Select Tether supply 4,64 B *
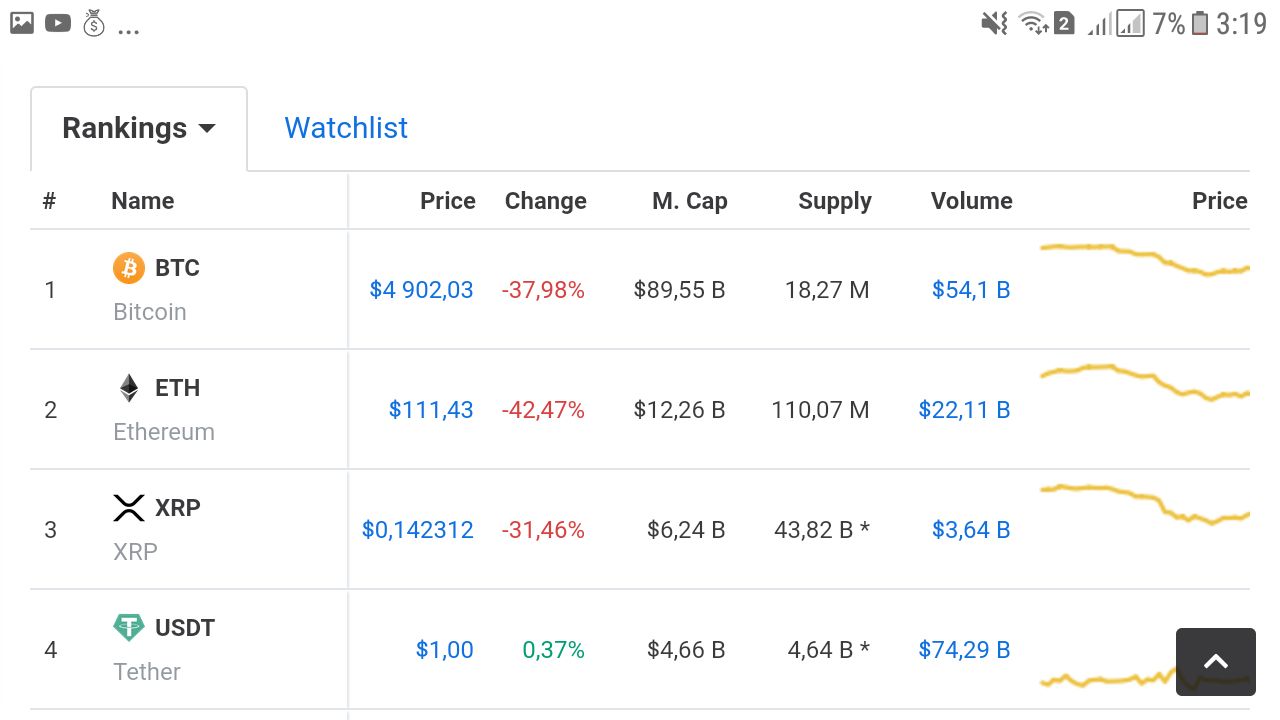The width and height of the screenshot is (1280, 720). point(829,650)
